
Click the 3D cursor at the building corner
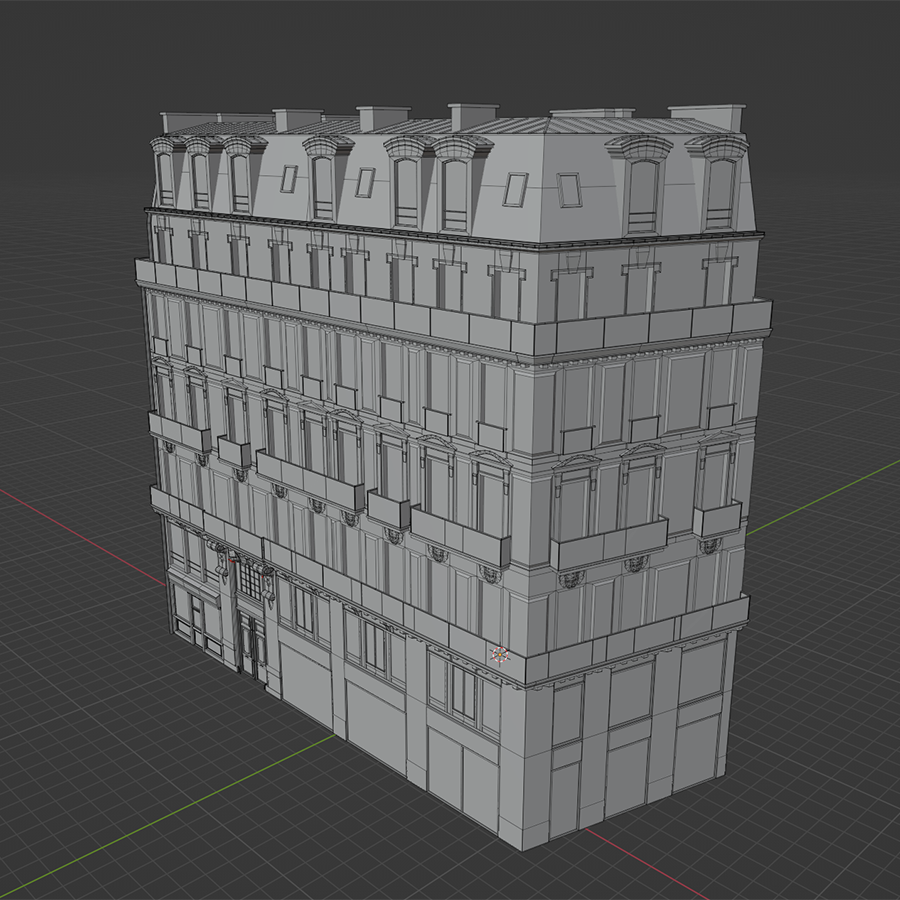tap(499, 655)
